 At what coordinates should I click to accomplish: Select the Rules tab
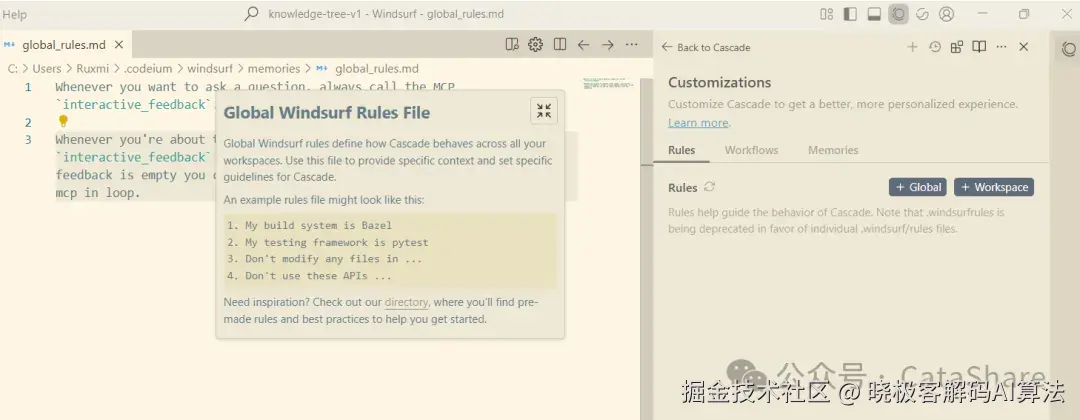(681, 150)
